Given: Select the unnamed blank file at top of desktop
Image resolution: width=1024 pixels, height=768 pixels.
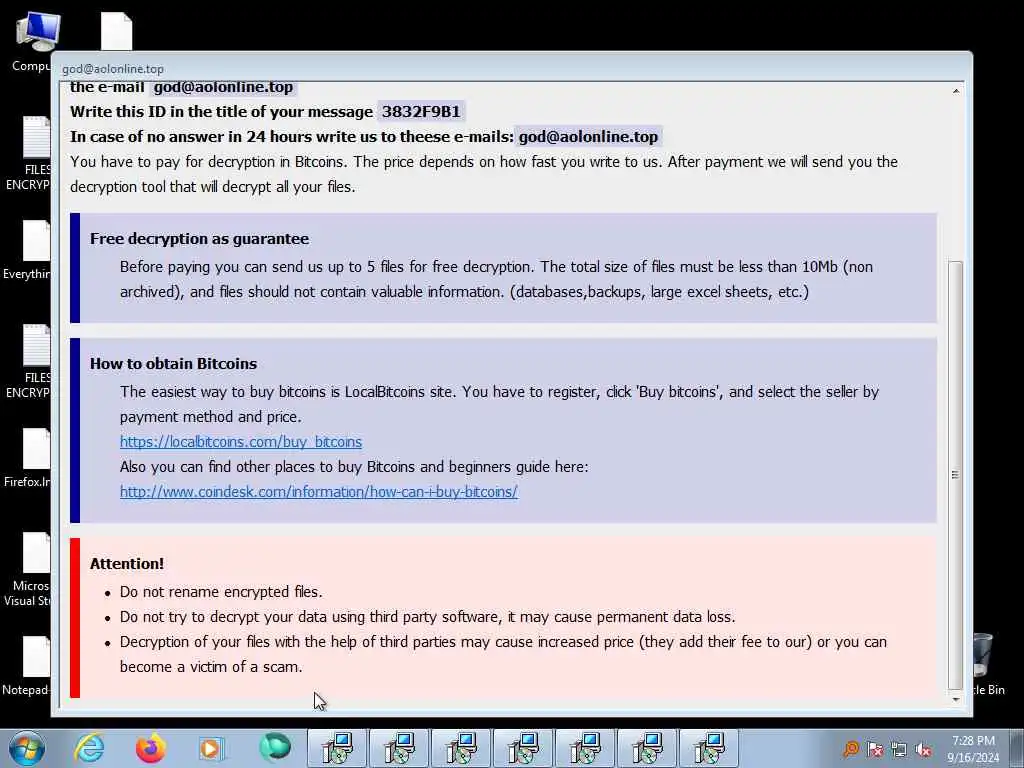Looking at the screenshot, I should (x=117, y=31).
